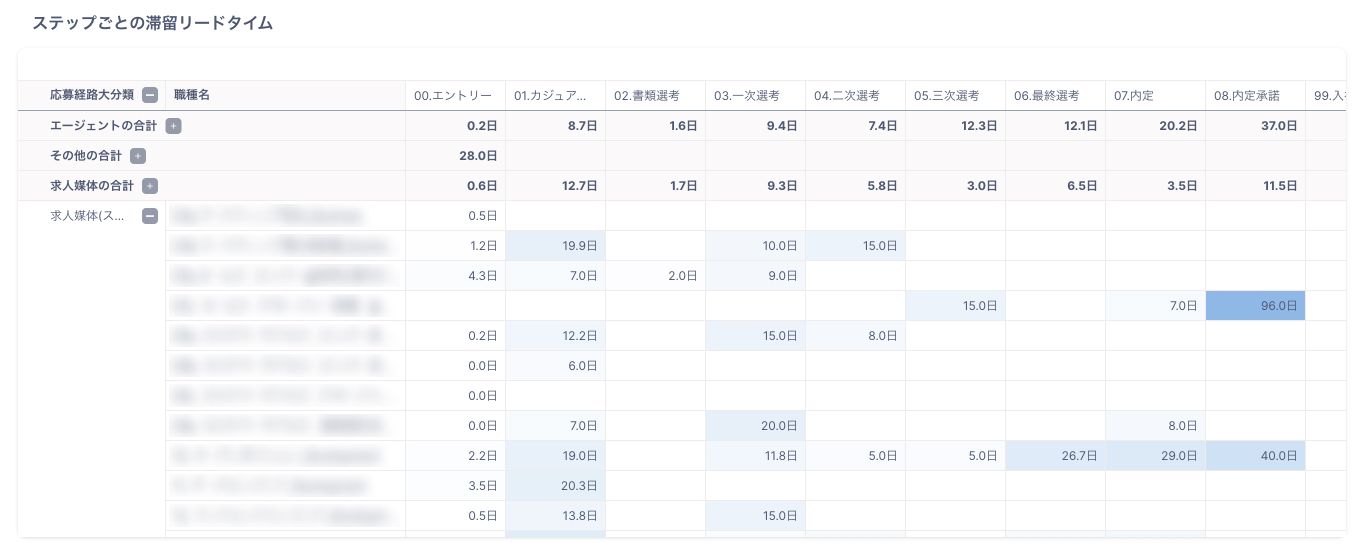Image resolution: width=1364 pixels, height=543 pixels.
Task: Expand the エージェントの合計 row
Action: click(x=173, y=126)
